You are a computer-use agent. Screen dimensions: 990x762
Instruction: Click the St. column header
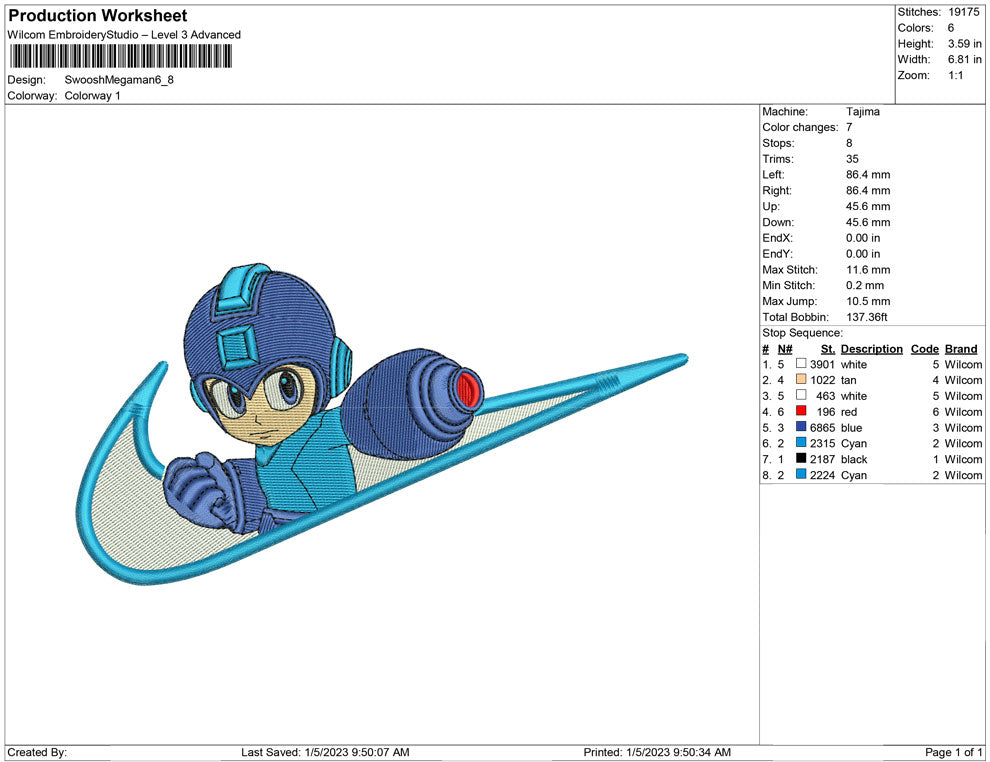(x=827, y=349)
